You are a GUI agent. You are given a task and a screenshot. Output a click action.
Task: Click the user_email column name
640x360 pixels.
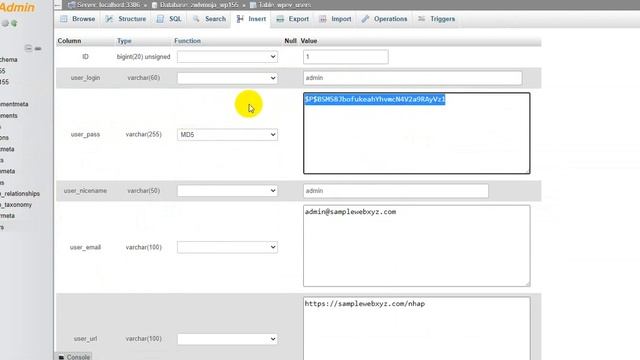click(85, 247)
